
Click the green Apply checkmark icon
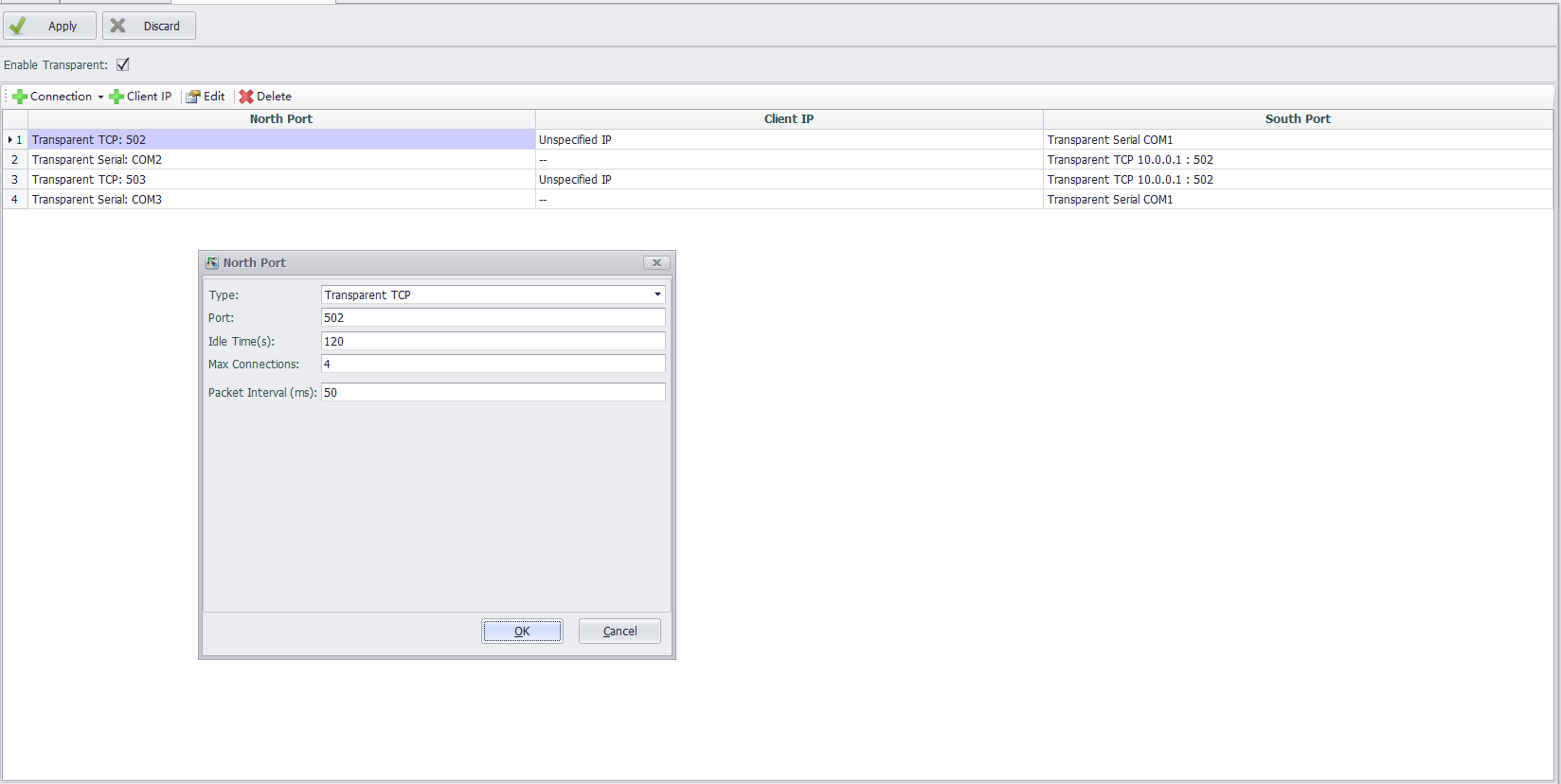tap(18, 26)
